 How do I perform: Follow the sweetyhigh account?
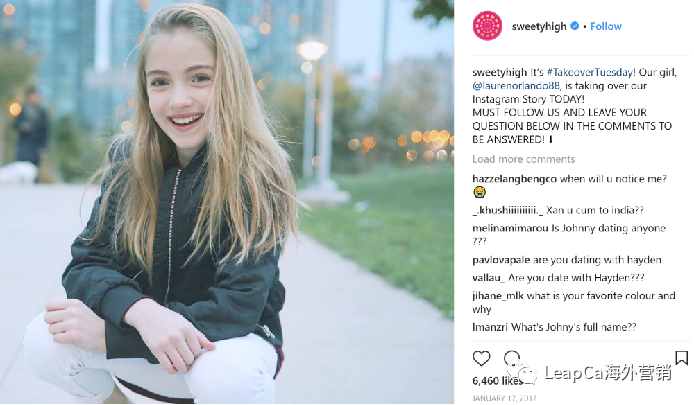tap(606, 26)
